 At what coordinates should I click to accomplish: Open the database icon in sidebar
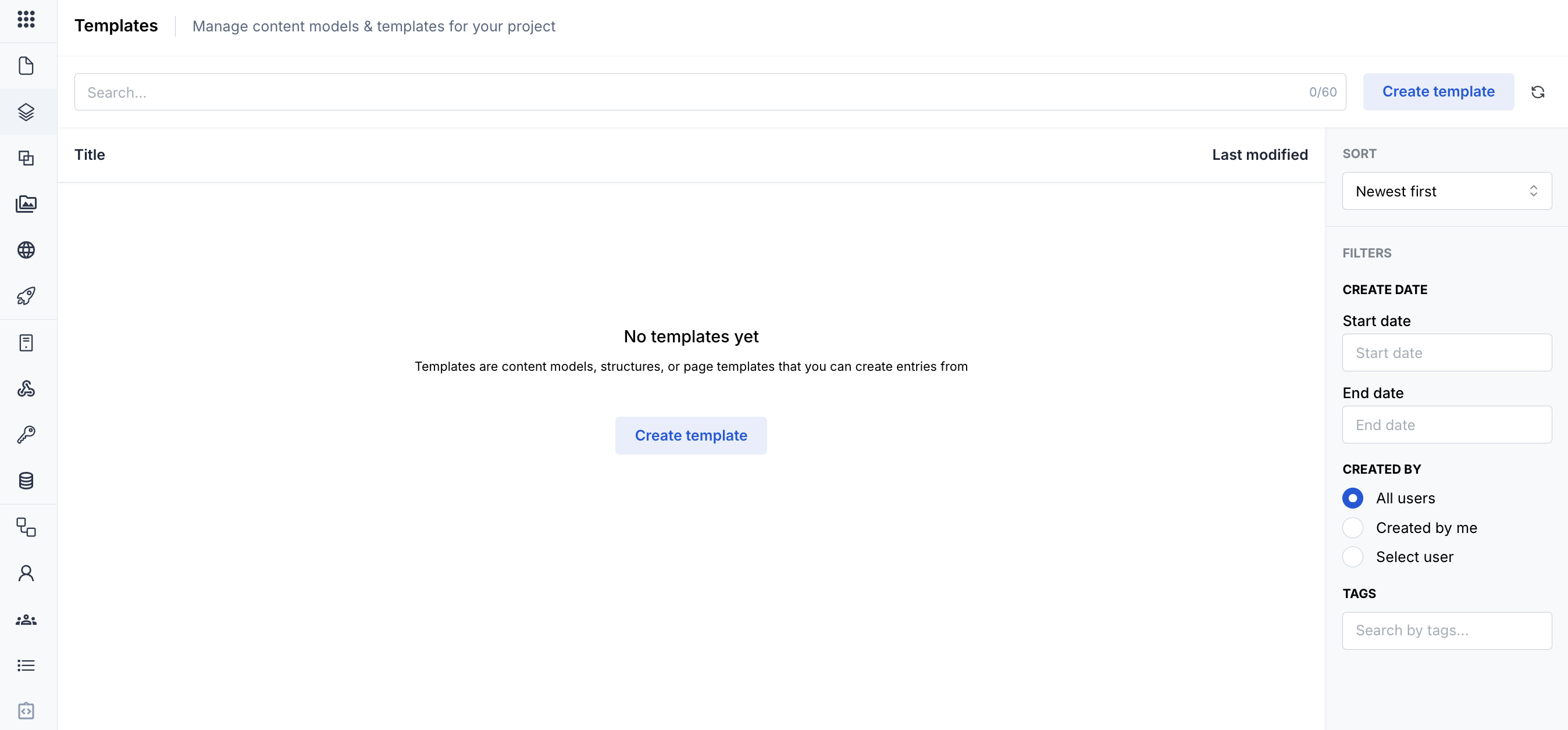click(x=26, y=481)
